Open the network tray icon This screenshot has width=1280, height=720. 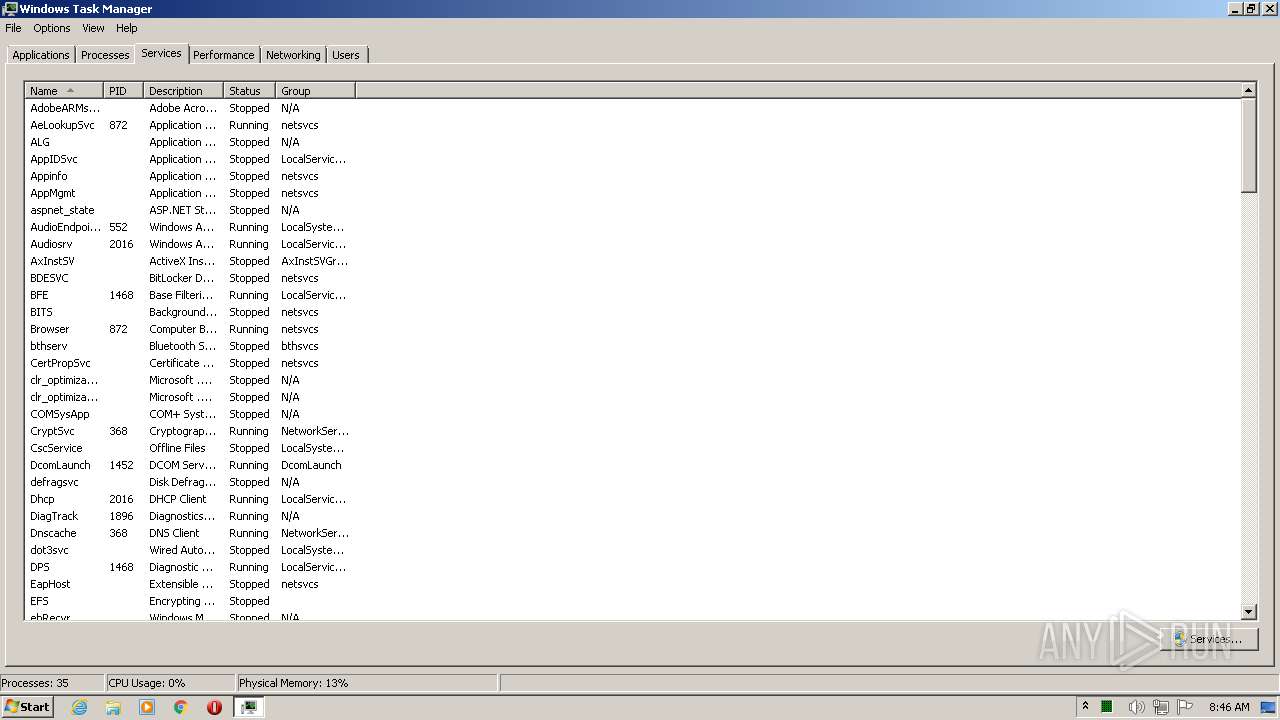[x=1161, y=707]
